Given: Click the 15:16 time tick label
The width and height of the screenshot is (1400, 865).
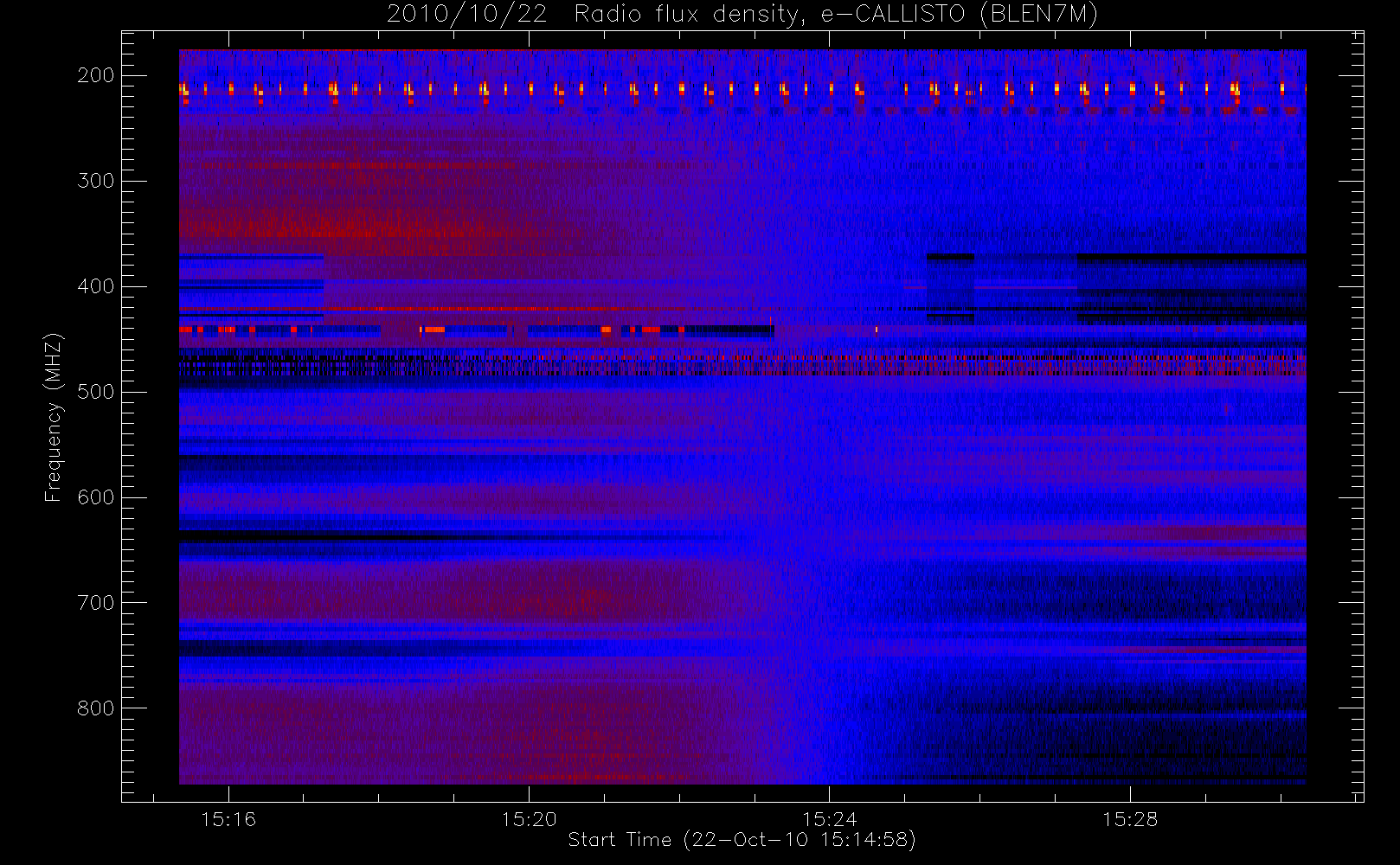Looking at the screenshot, I should click(x=228, y=819).
